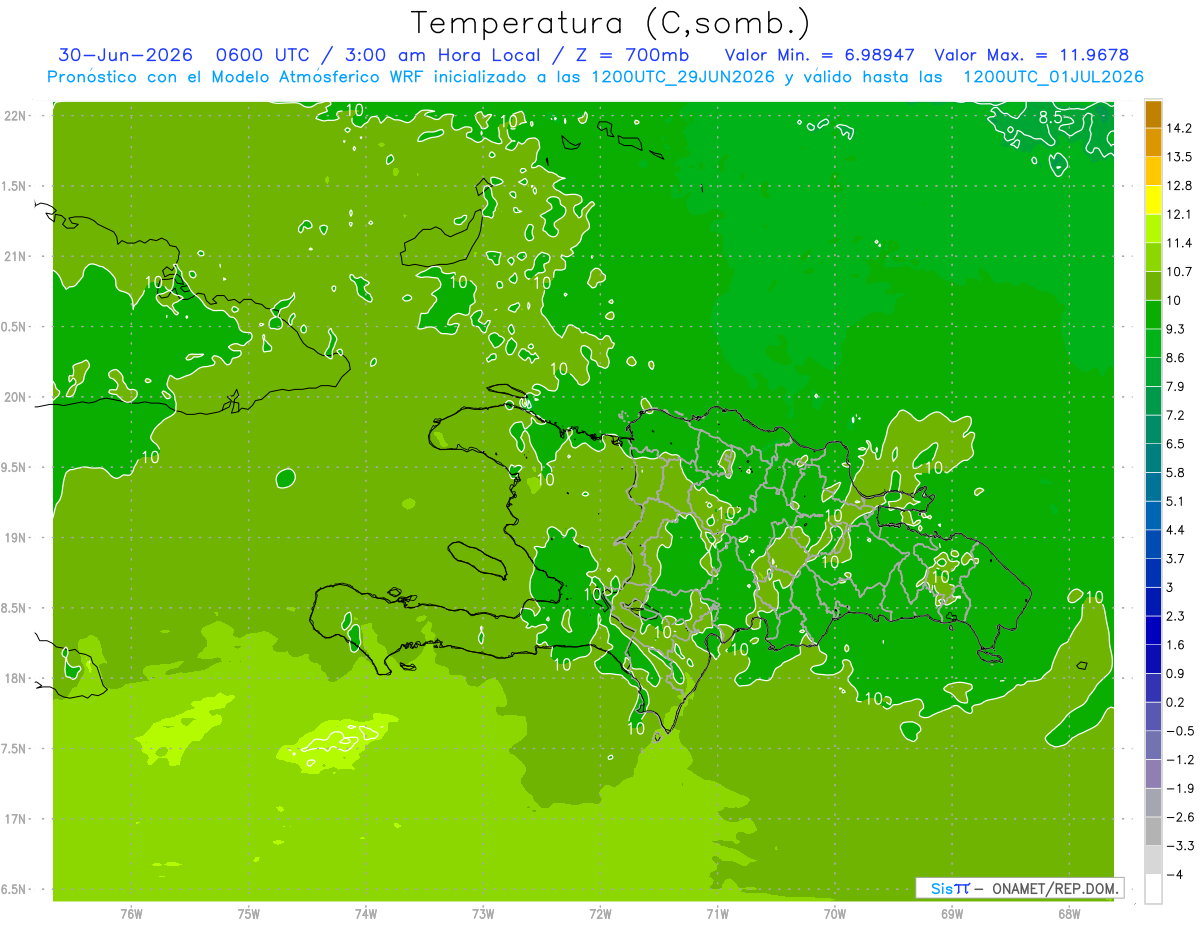Click the "Temperatura (C,somb.)" map title
The width and height of the screenshot is (1200, 927).
pos(611,23)
